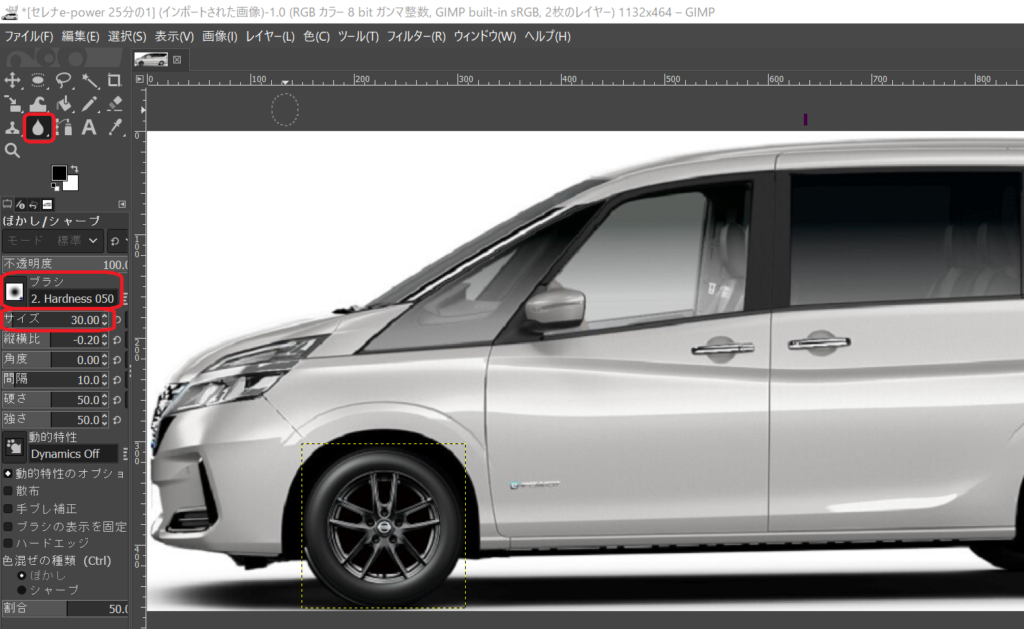1024x629 pixels.
Task: Select the Blur/Sharpen droplet tool
Action: (x=38, y=127)
